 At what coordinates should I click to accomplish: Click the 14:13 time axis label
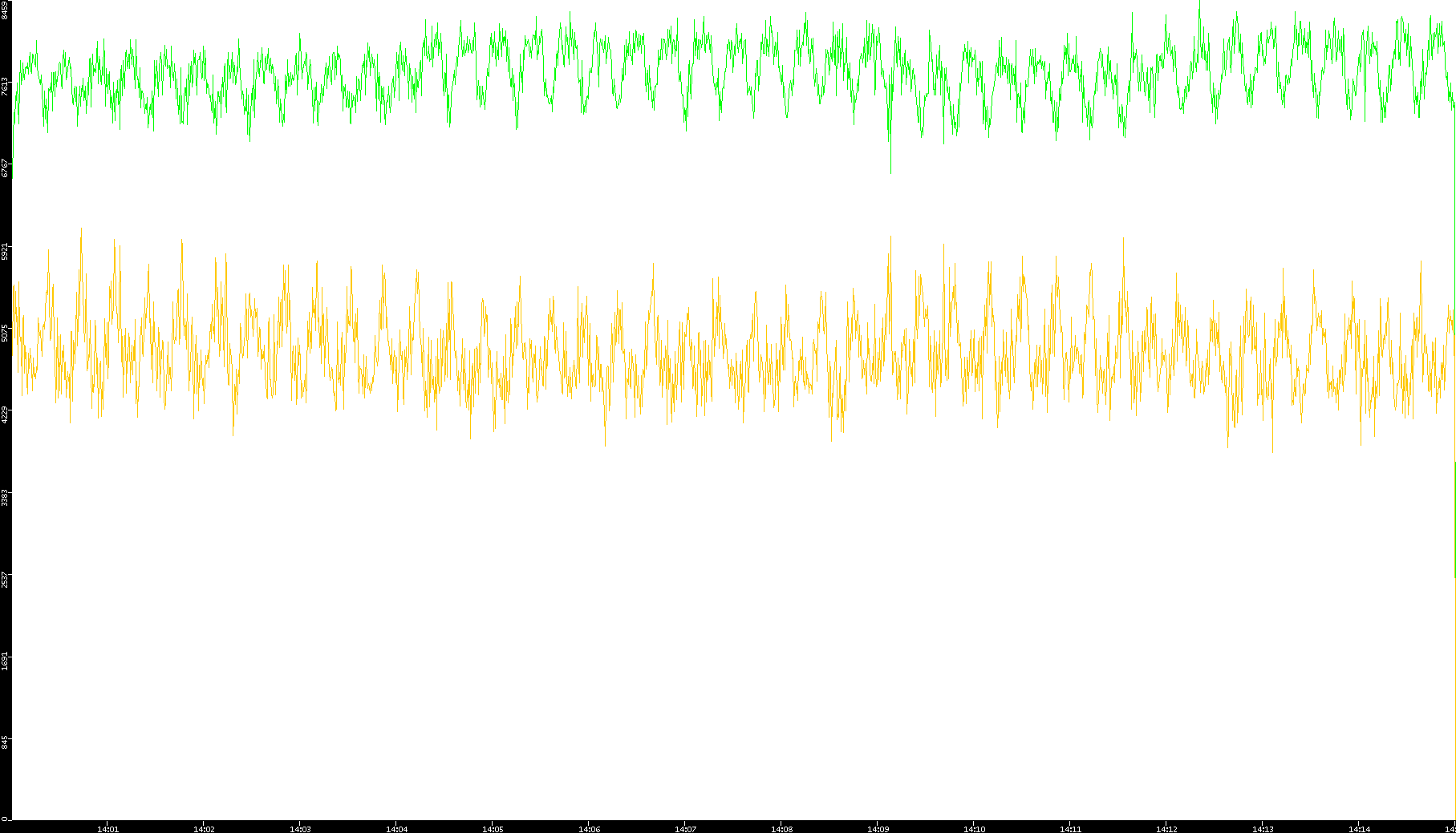[x=1263, y=829]
